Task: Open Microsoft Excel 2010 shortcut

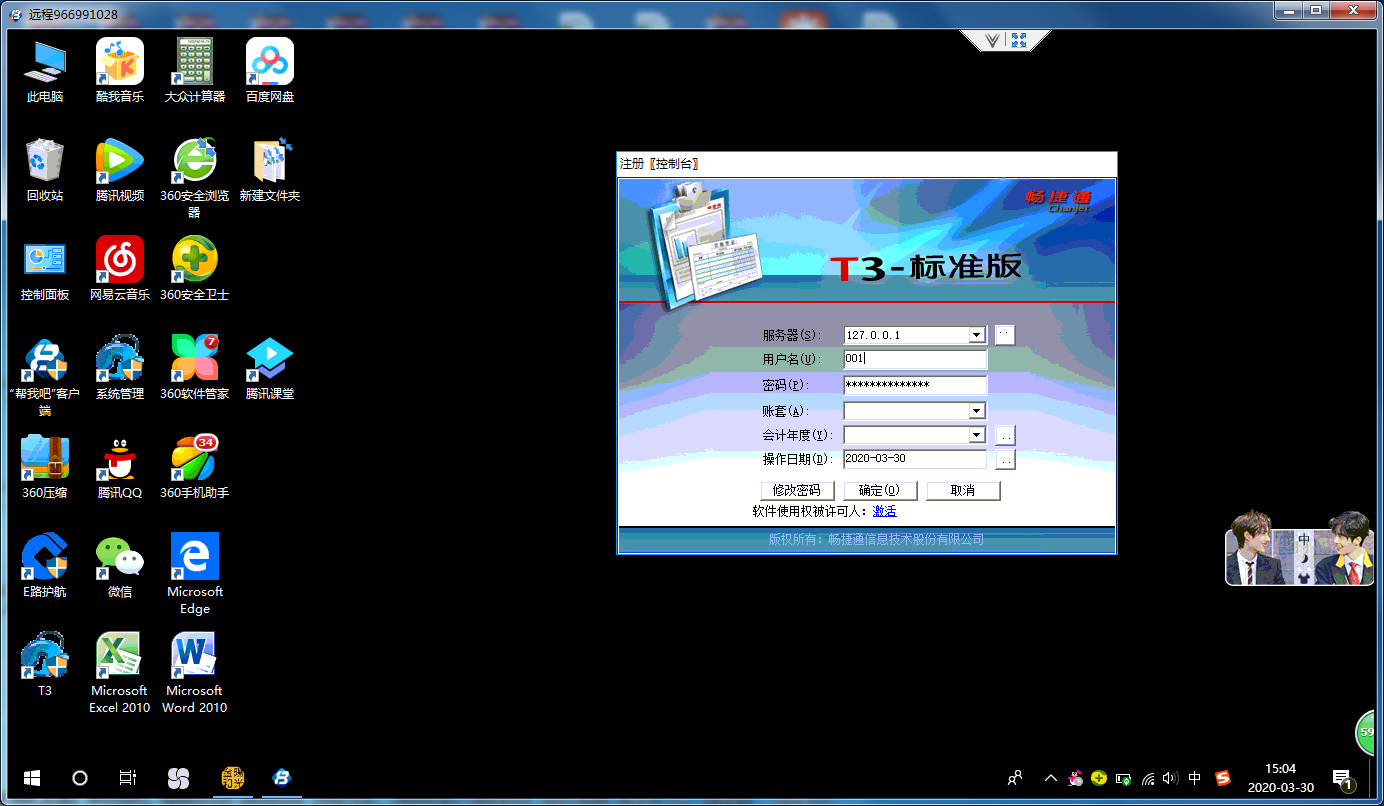Action: coord(120,672)
